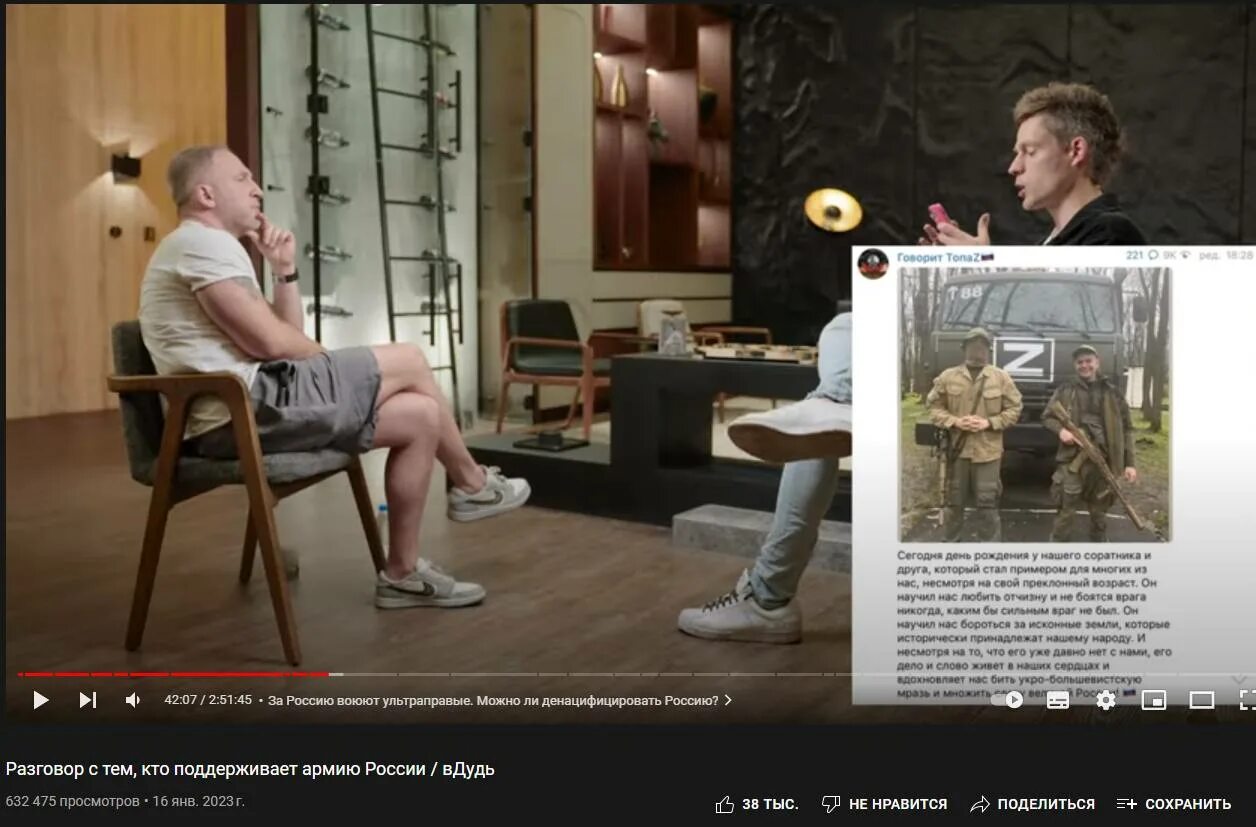Toggle the autoplay switch
The image size is (1256, 827).
pos(1009,700)
